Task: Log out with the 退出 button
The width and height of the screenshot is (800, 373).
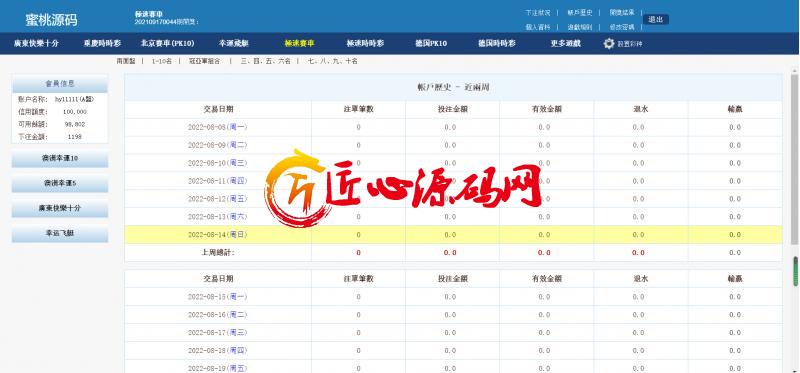Action: (x=656, y=19)
